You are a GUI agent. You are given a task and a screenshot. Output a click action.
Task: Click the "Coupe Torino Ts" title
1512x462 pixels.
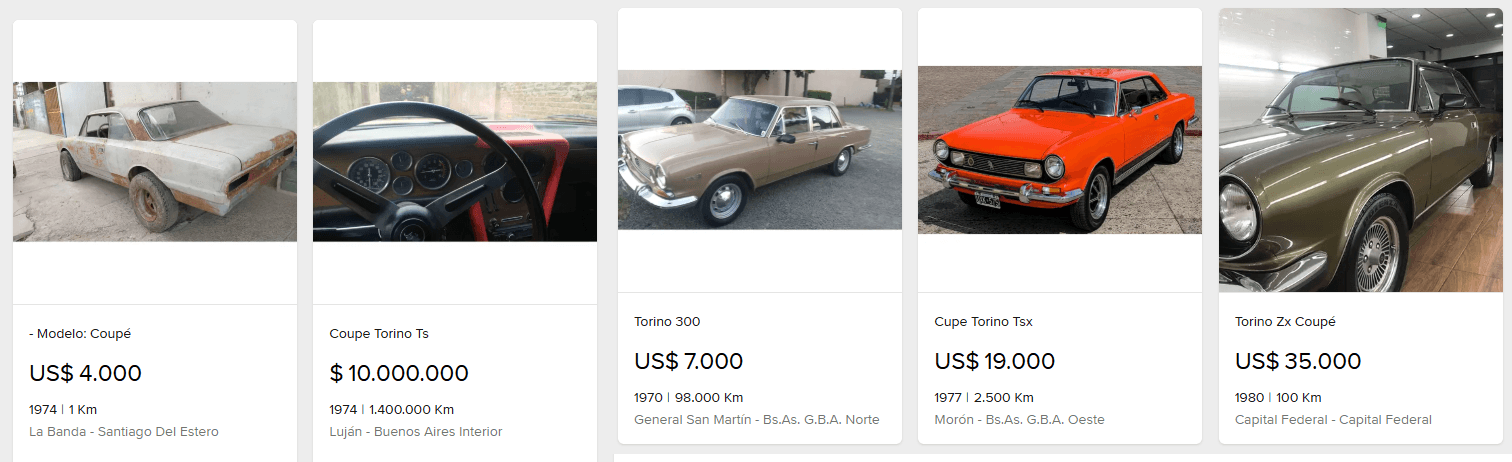tap(379, 333)
